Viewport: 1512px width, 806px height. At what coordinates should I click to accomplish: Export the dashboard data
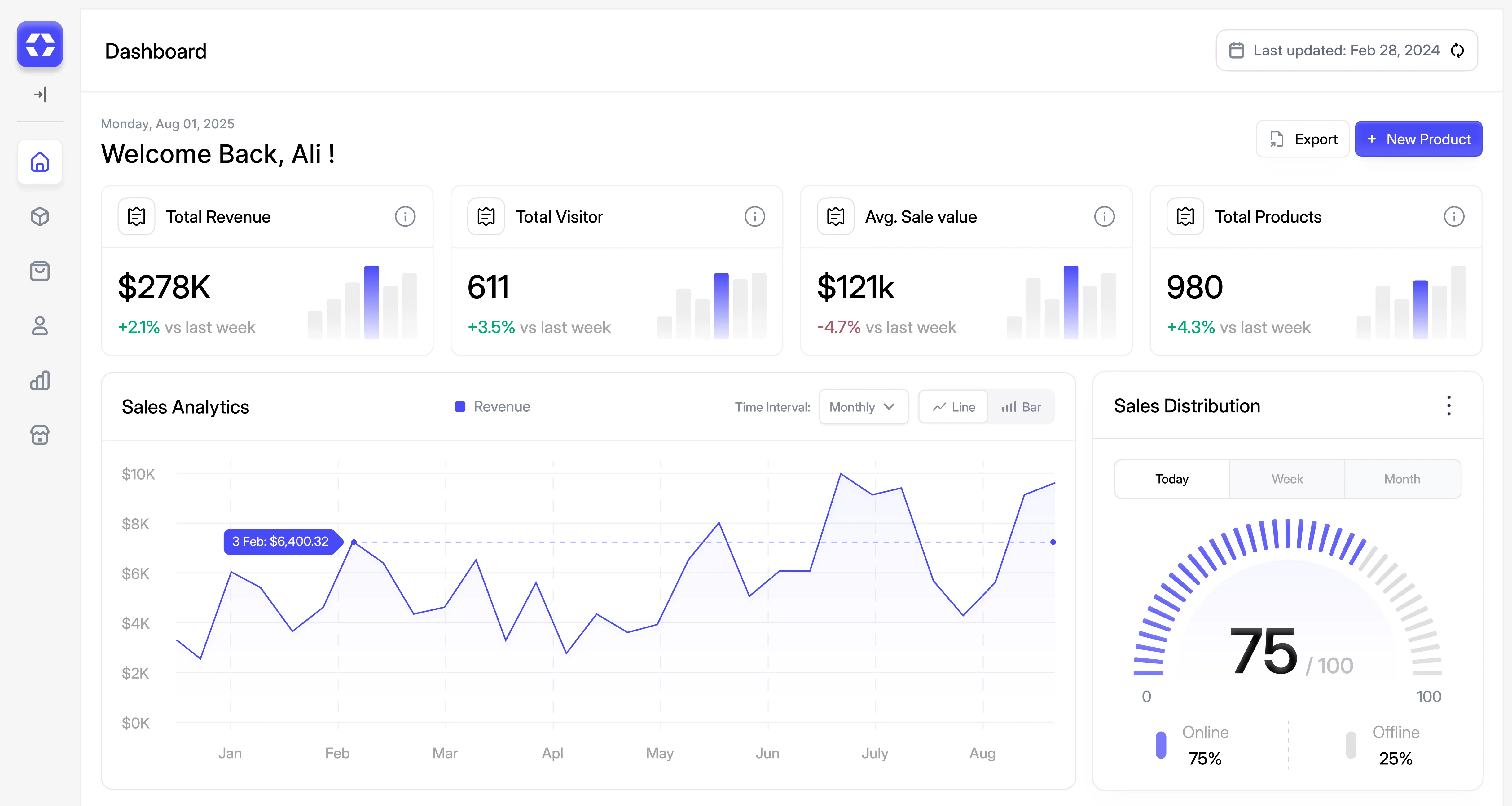click(x=1303, y=139)
